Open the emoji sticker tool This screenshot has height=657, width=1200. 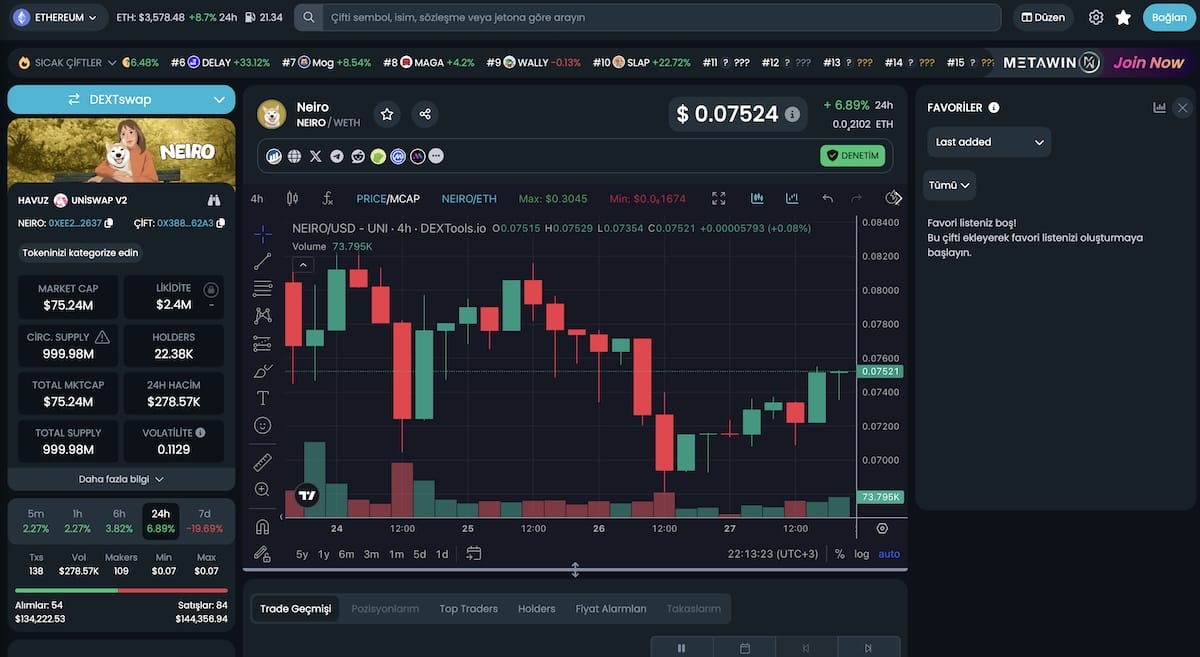pyautogui.click(x=262, y=426)
